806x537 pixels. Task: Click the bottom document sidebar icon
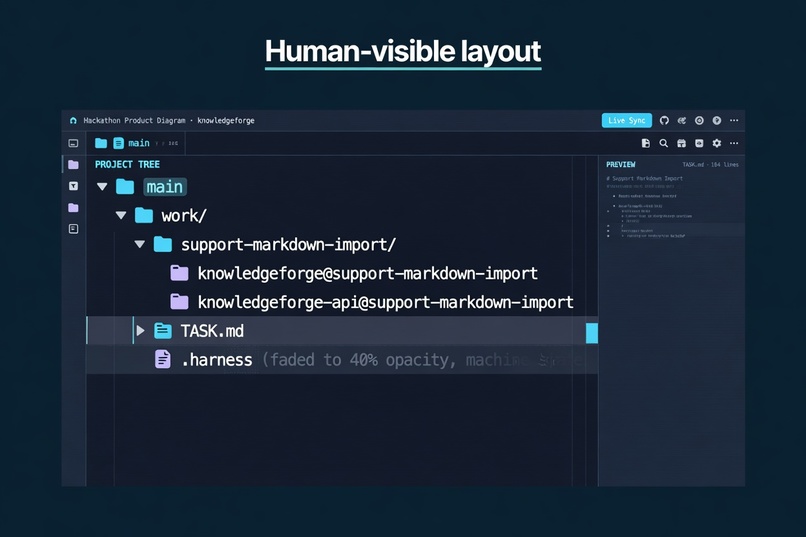tap(74, 229)
